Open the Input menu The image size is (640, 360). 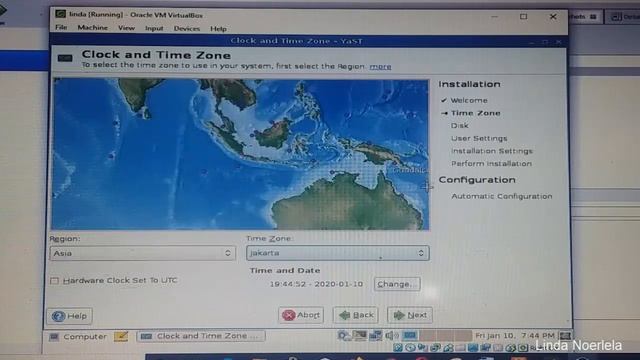click(x=154, y=29)
